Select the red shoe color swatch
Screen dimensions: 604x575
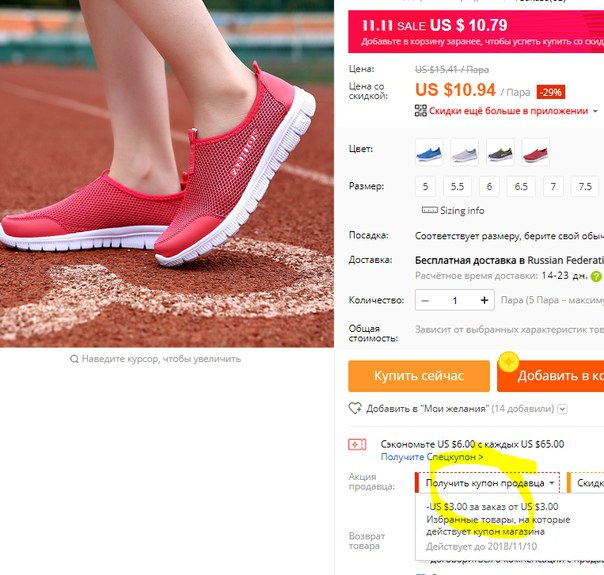click(x=535, y=152)
